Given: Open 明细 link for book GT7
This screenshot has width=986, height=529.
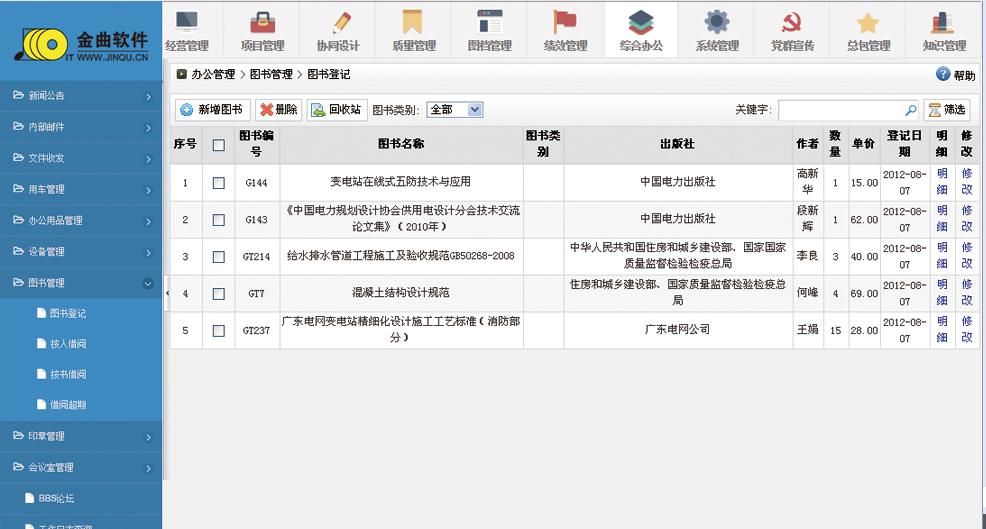Looking at the screenshot, I should (x=942, y=293).
